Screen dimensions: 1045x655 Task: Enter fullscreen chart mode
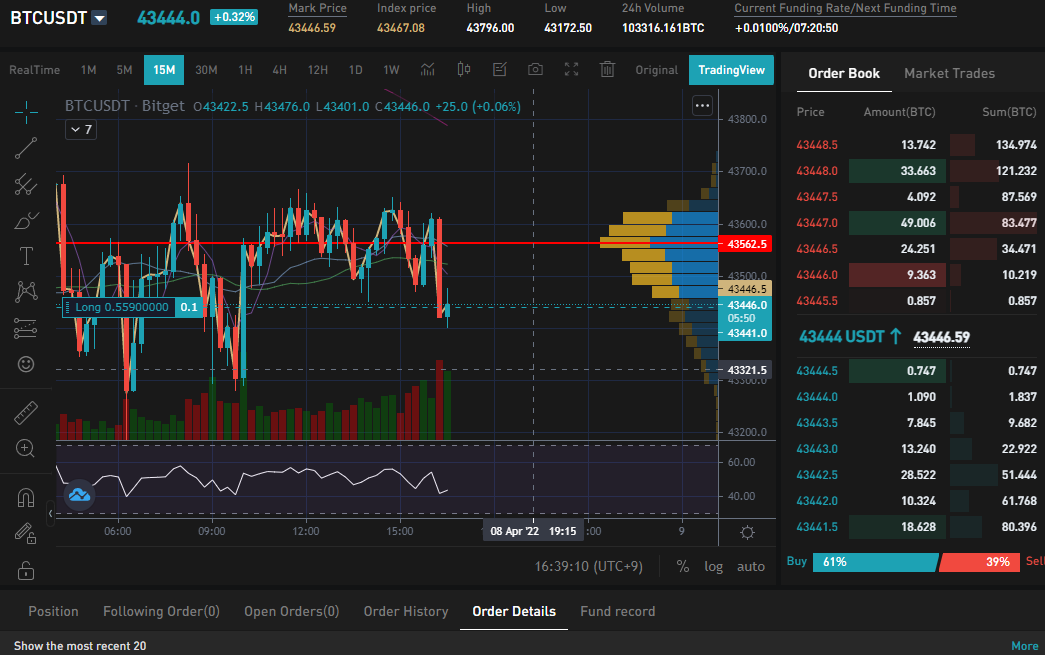[571, 69]
